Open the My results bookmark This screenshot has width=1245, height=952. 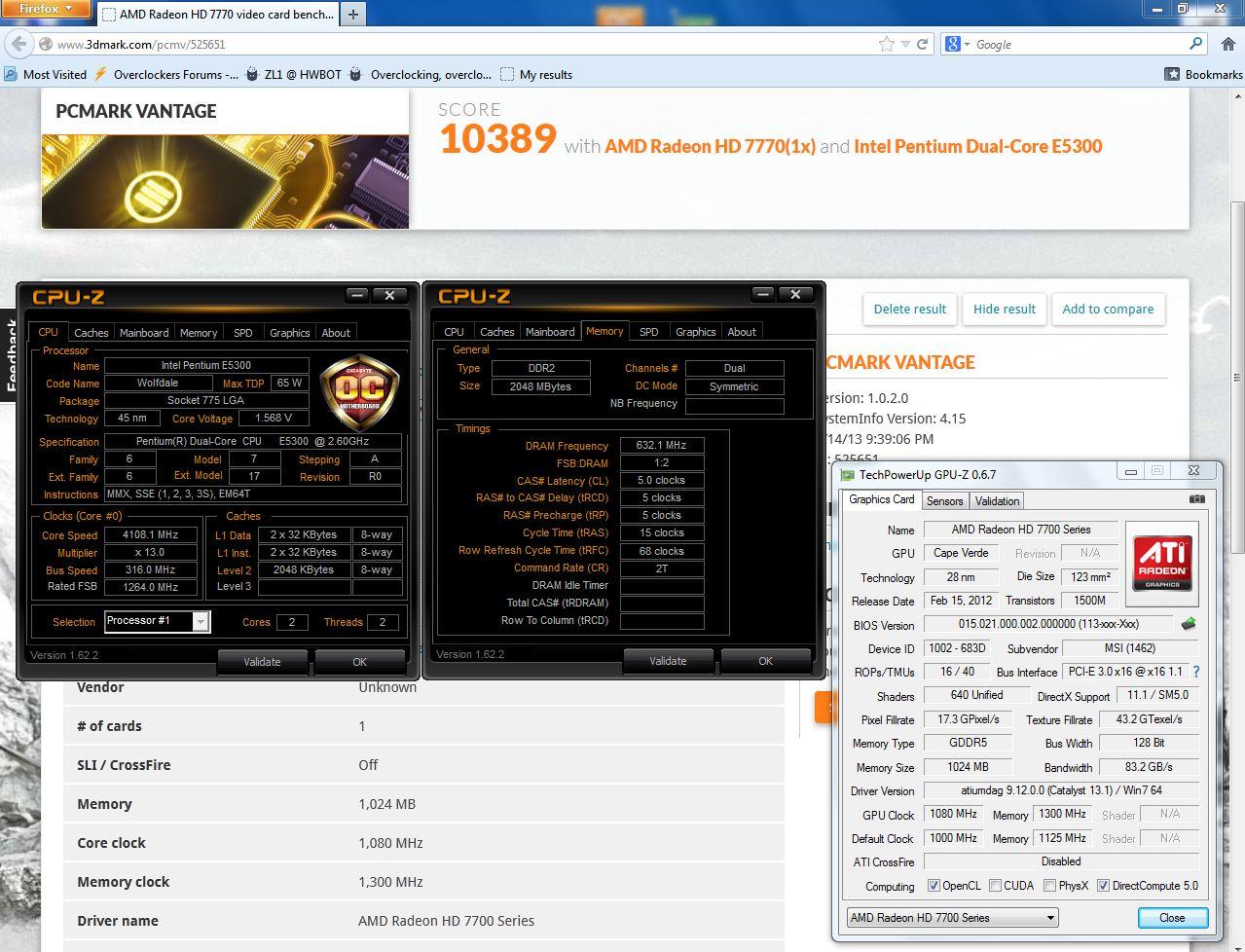point(536,74)
